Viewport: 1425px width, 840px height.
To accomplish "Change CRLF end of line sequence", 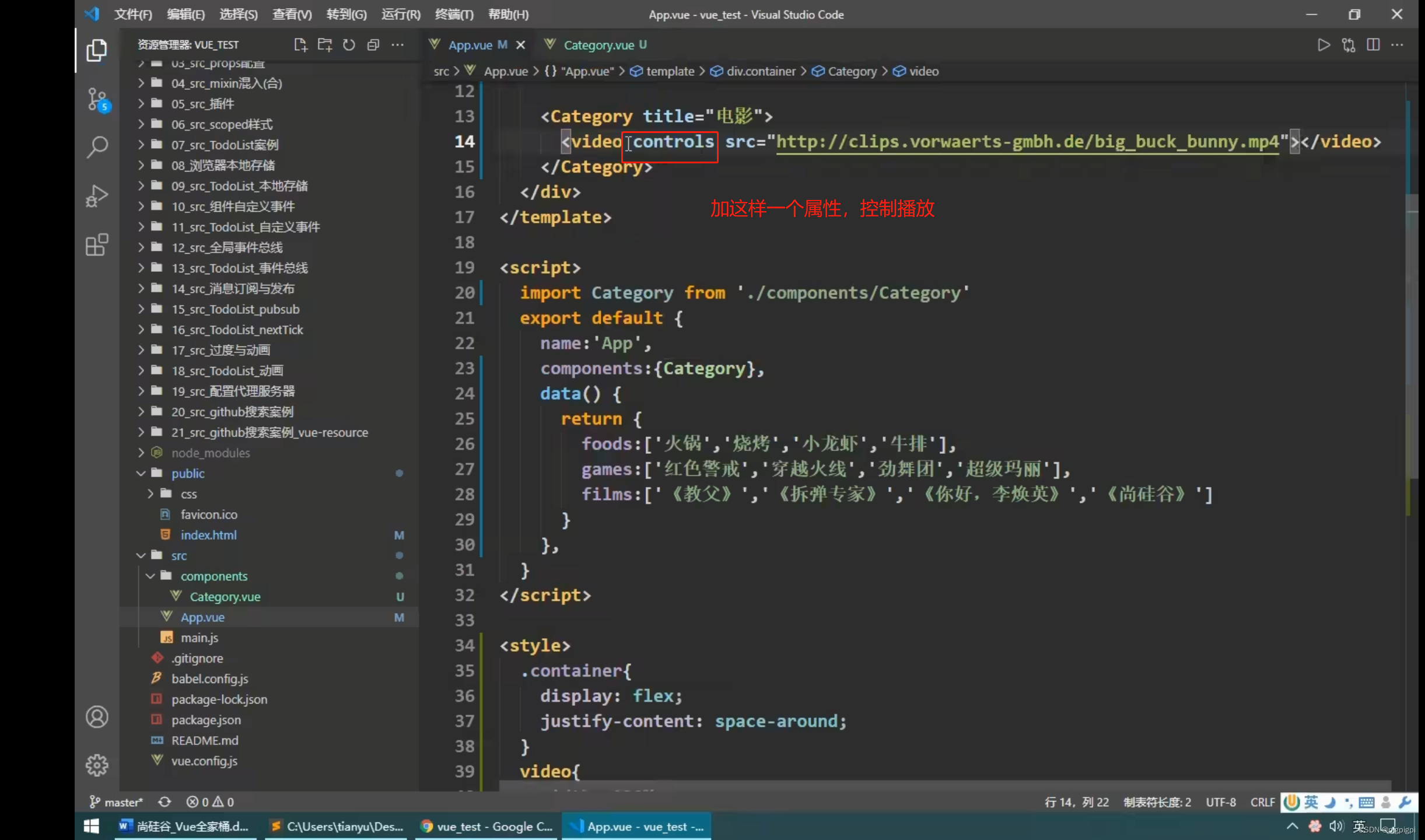I will click(1262, 802).
